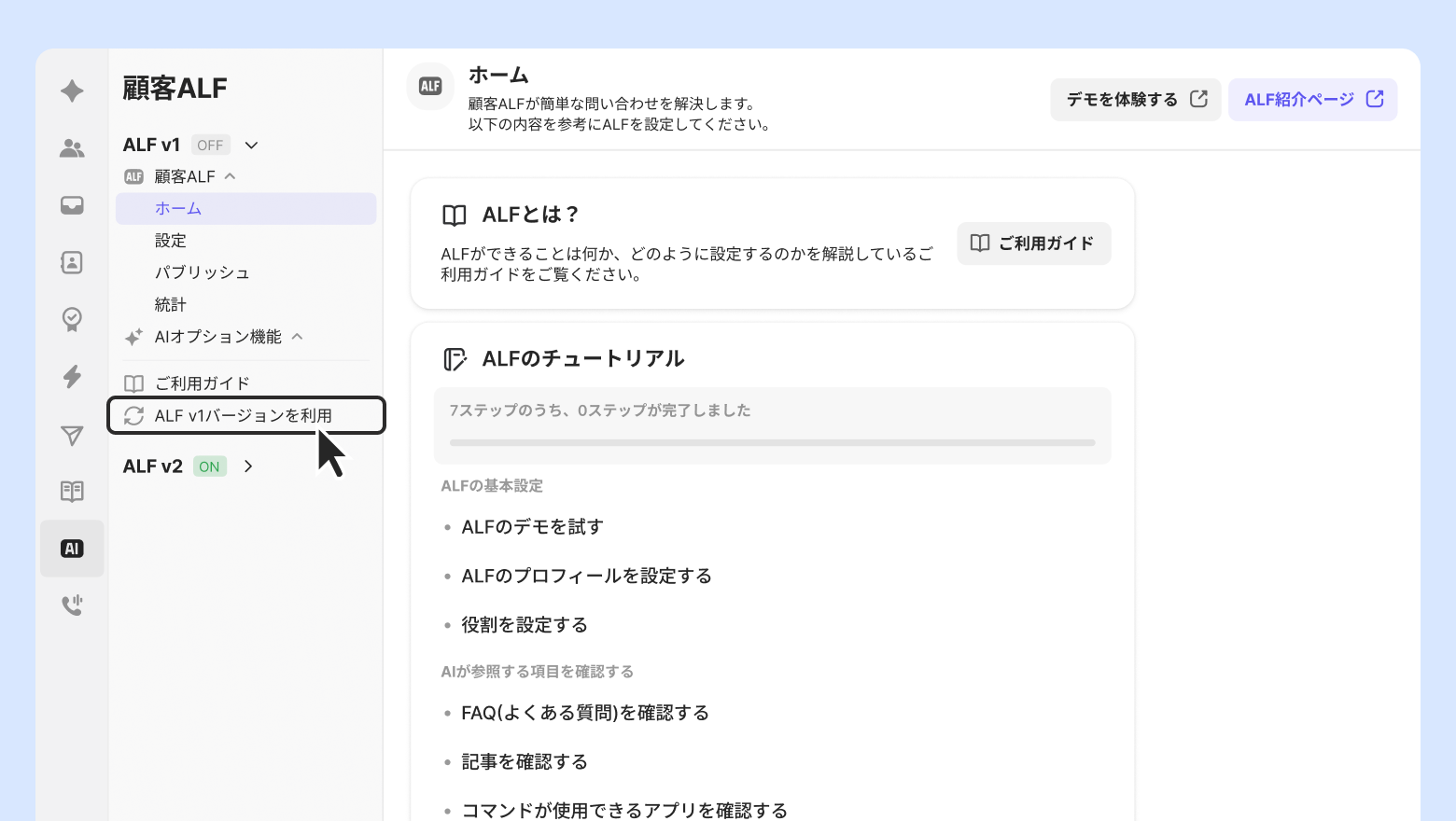Image resolution: width=1456 pixels, height=821 pixels.
Task: Collapse the ALF v1 section chevron
Action: (251, 146)
